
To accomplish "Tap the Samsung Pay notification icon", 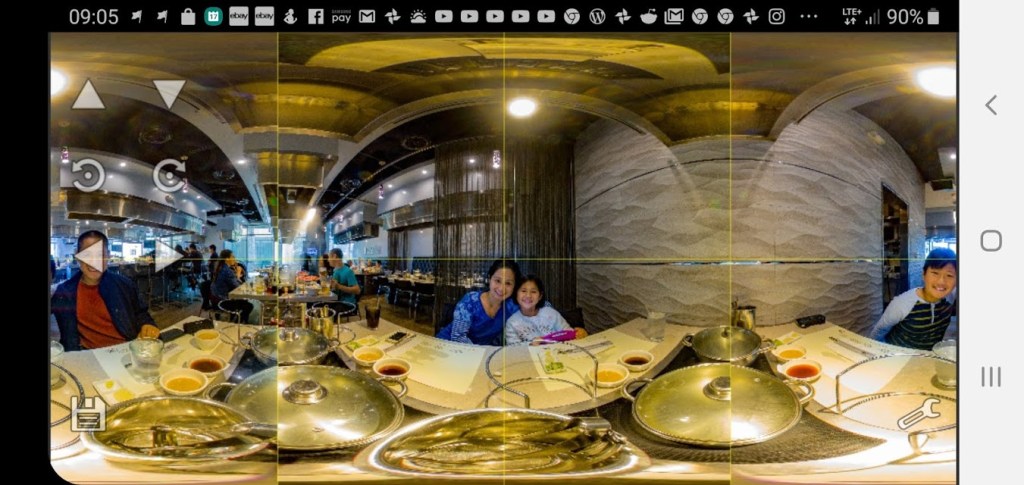I will pyautogui.click(x=341, y=16).
